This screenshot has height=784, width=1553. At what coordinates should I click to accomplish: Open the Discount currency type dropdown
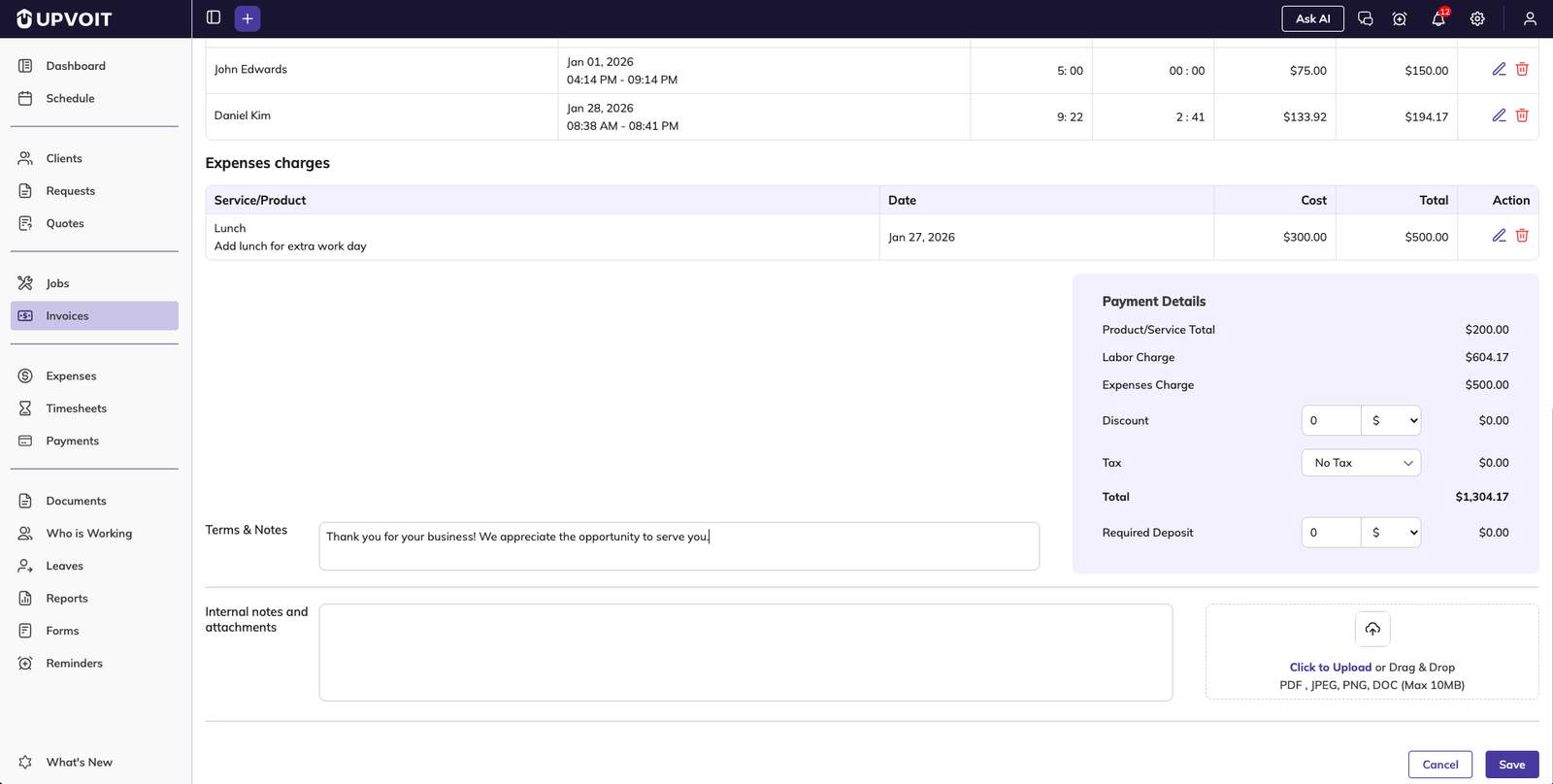(x=1391, y=420)
